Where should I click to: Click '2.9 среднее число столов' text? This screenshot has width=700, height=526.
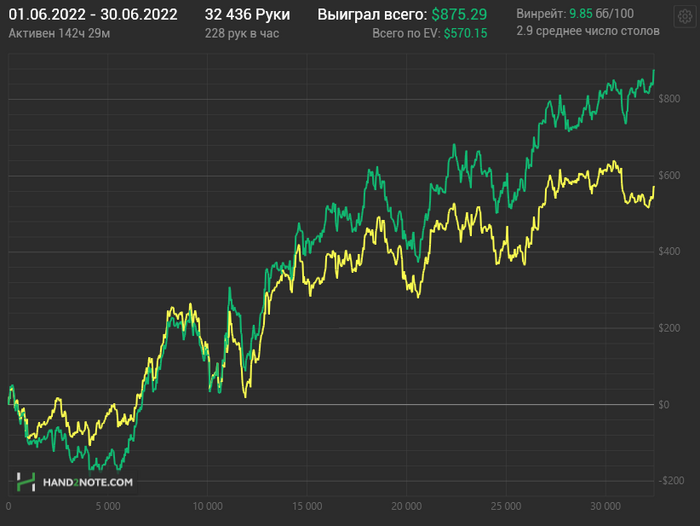click(x=588, y=31)
